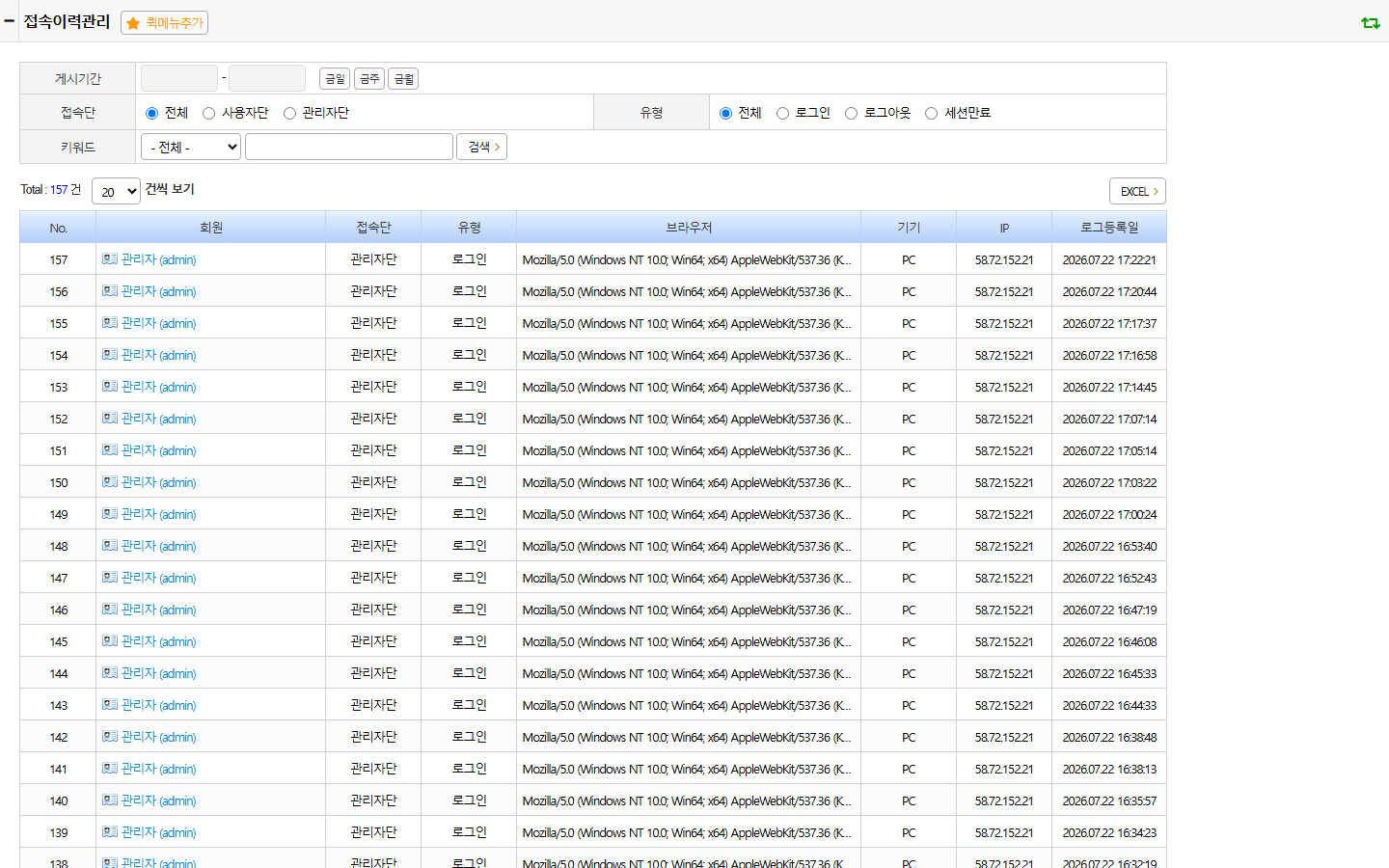The height and width of the screenshot is (868, 1389).
Task: Open 관리자 (admin) link in row 139
Action: coord(159,832)
